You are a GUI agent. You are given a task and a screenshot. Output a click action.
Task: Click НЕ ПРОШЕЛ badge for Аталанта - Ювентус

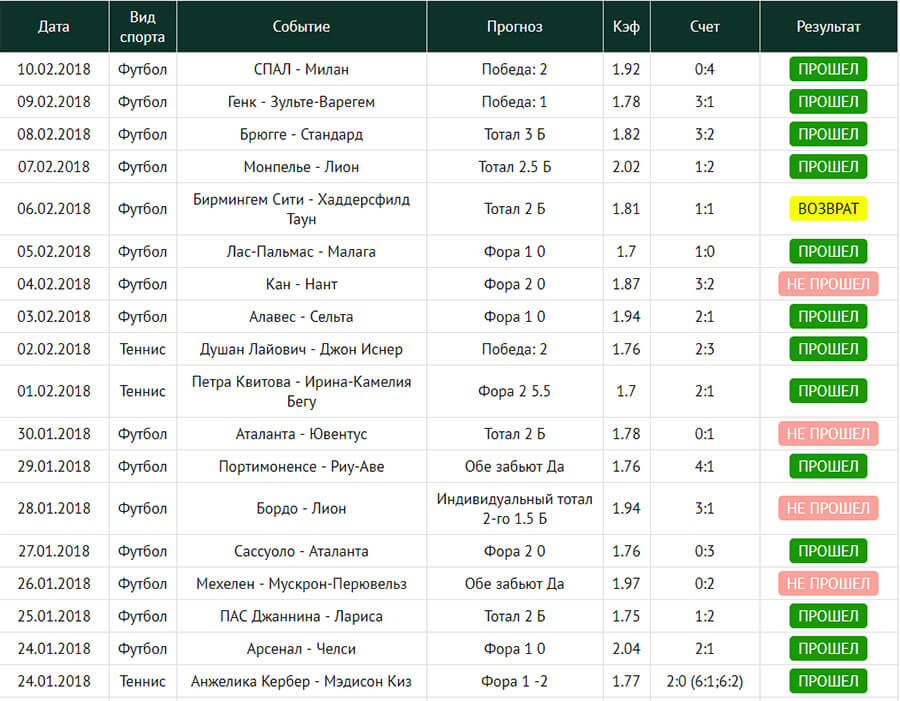pos(828,433)
